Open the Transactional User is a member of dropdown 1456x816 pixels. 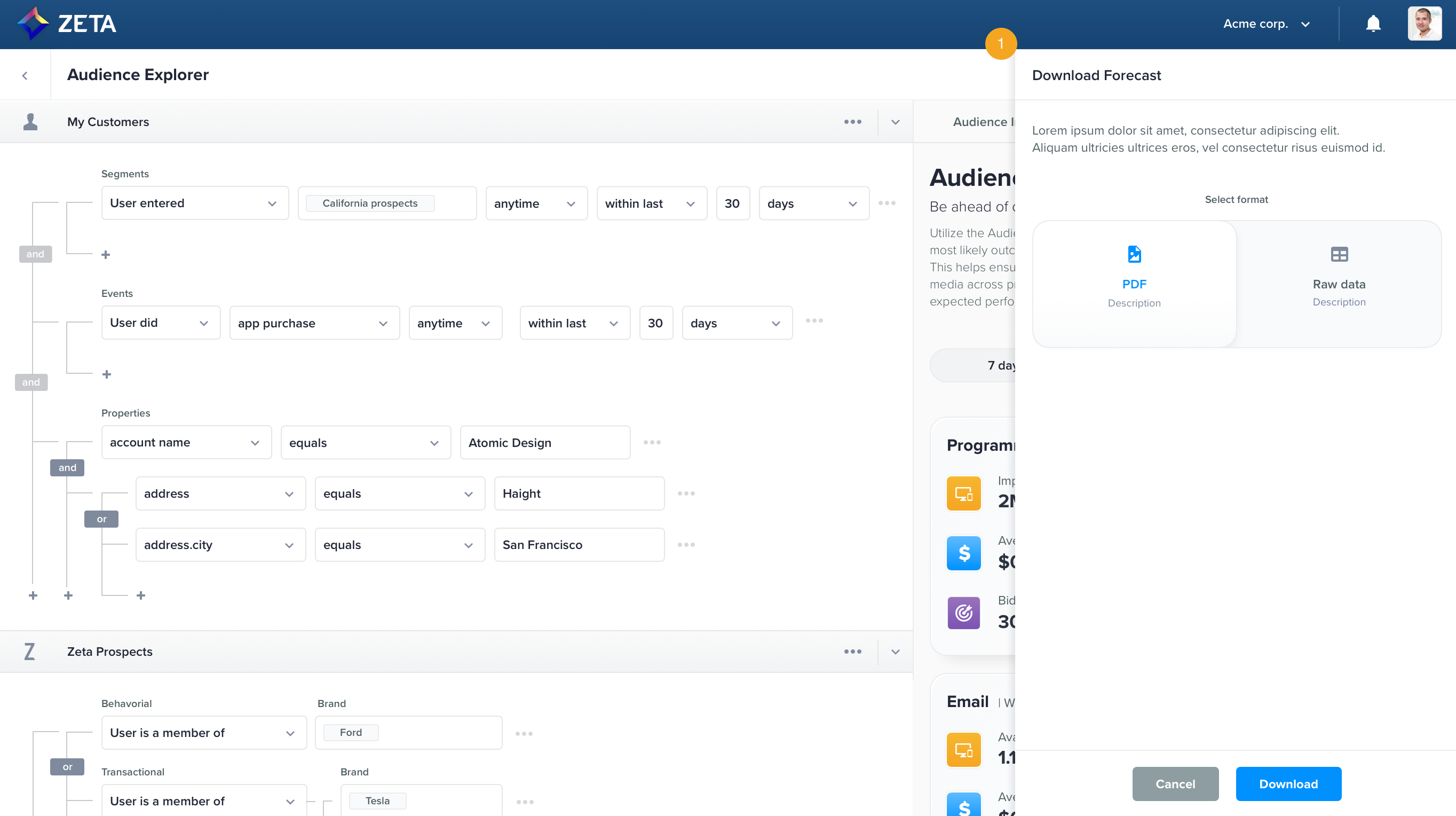(x=204, y=799)
